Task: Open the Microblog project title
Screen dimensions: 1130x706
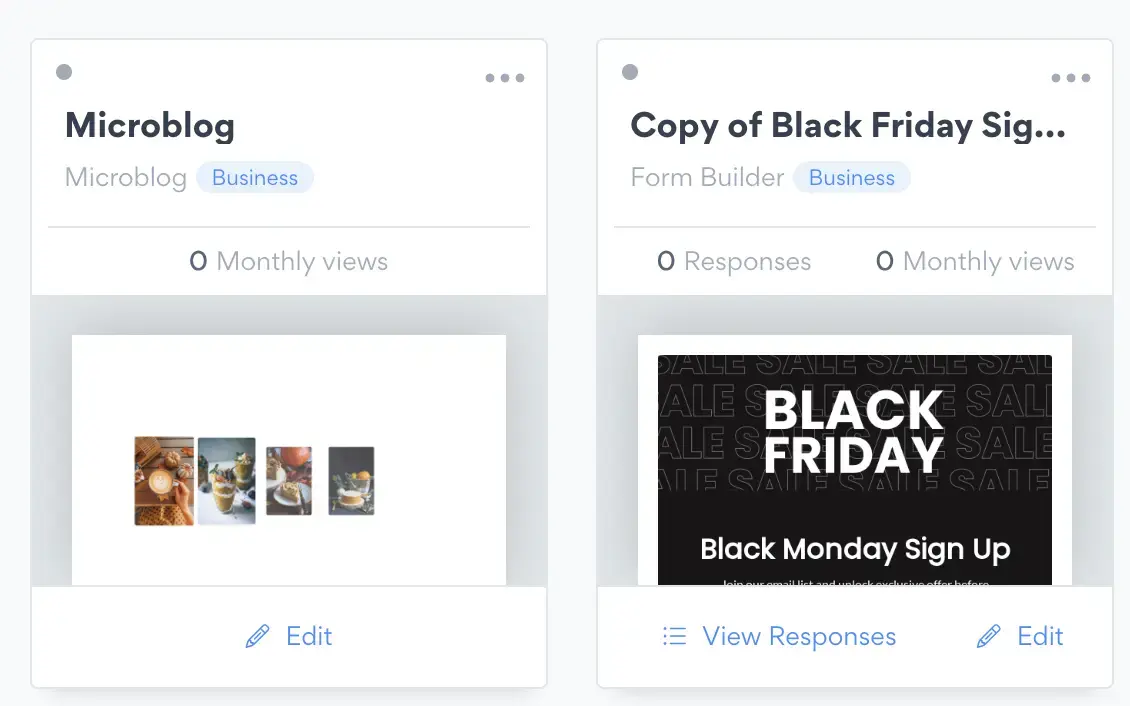Action: 150,125
